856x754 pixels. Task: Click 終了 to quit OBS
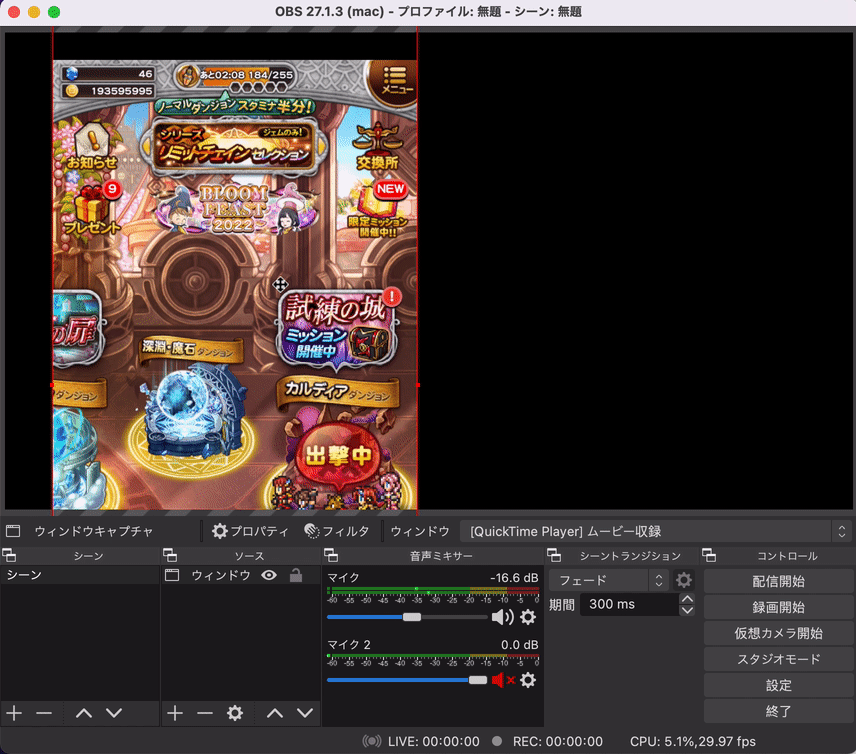click(778, 711)
